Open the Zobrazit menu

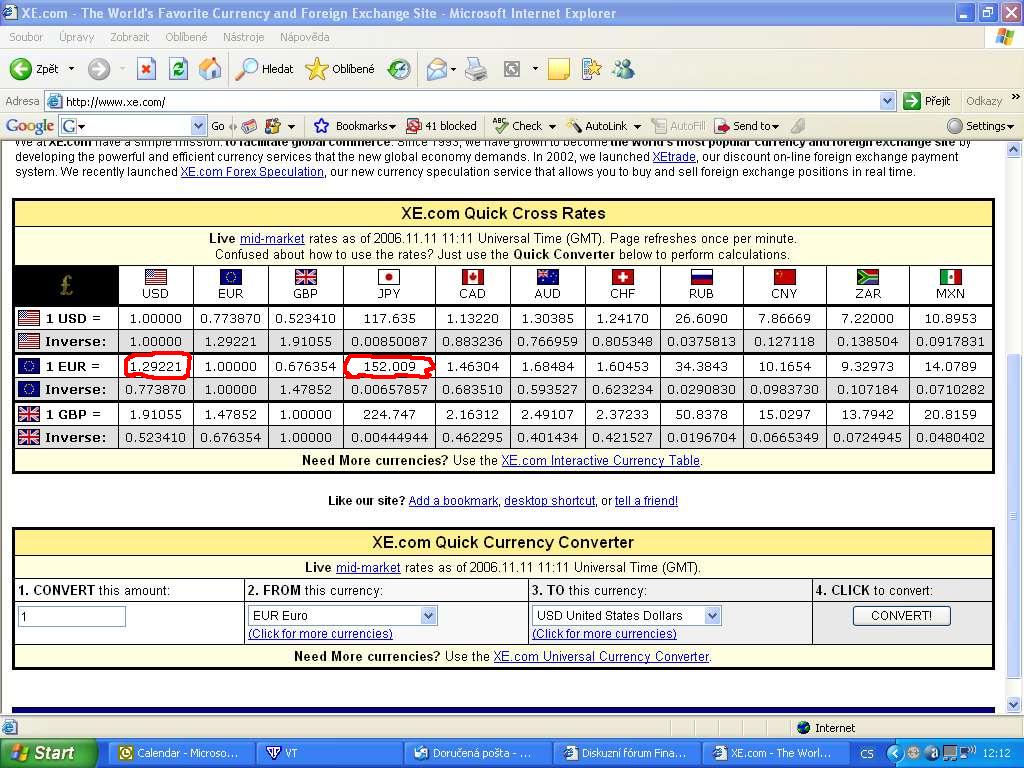[130, 37]
